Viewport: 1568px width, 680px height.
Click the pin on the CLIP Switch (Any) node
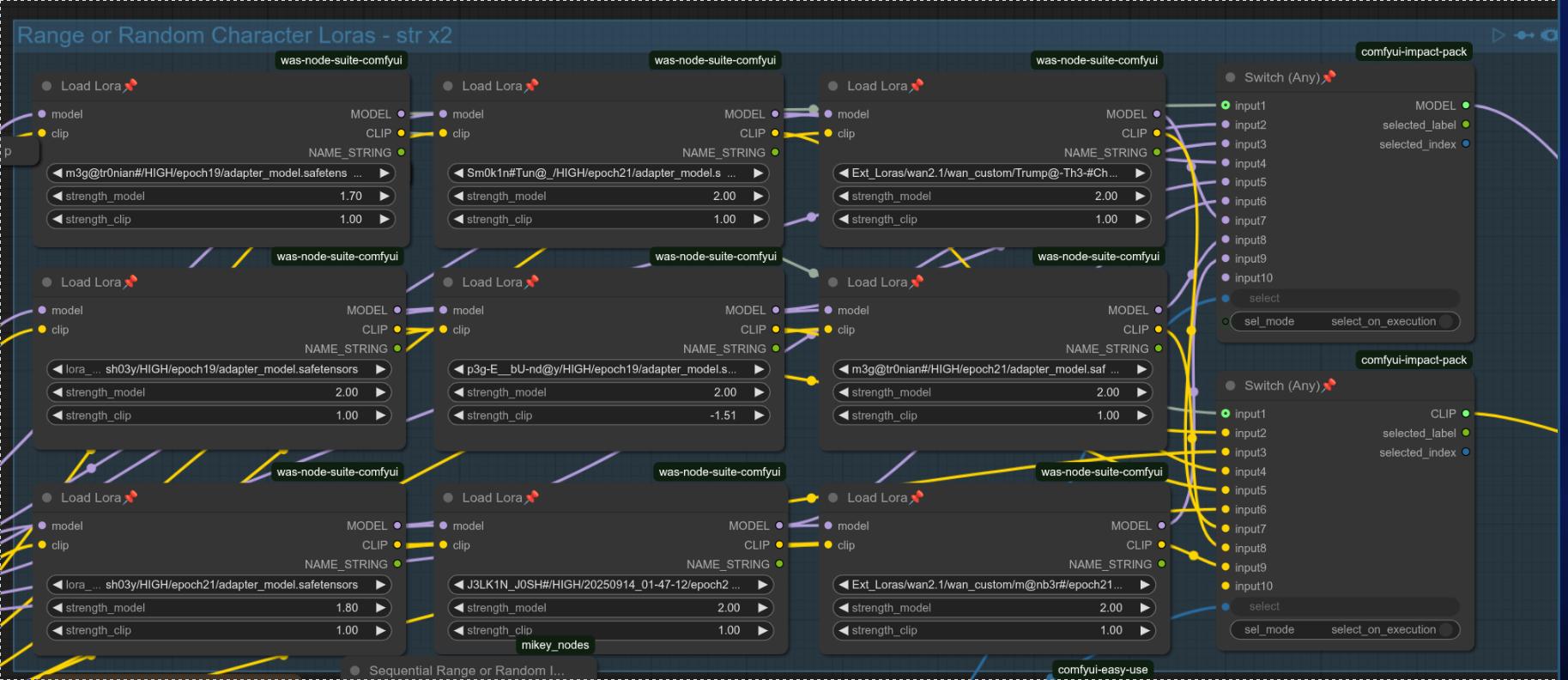point(1329,386)
